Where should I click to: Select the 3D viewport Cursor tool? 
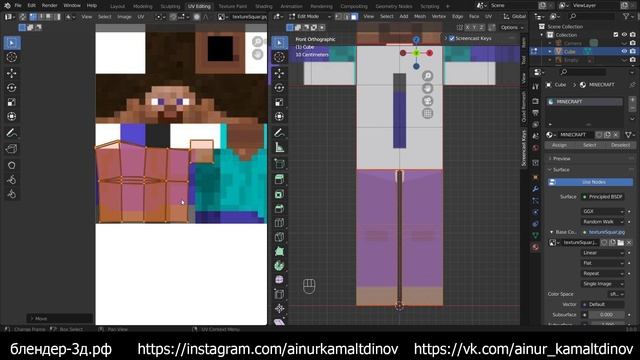280,57
